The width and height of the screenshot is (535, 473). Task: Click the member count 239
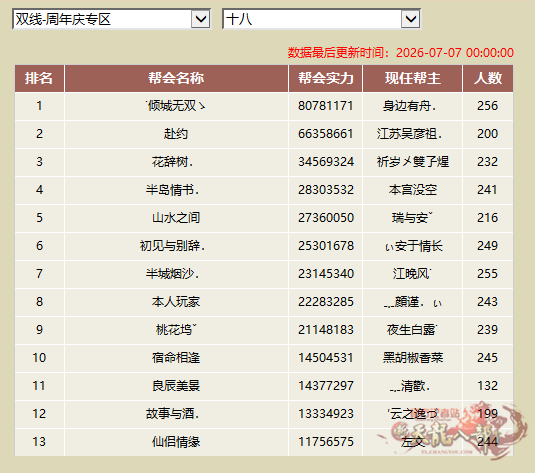click(x=488, y=330)
